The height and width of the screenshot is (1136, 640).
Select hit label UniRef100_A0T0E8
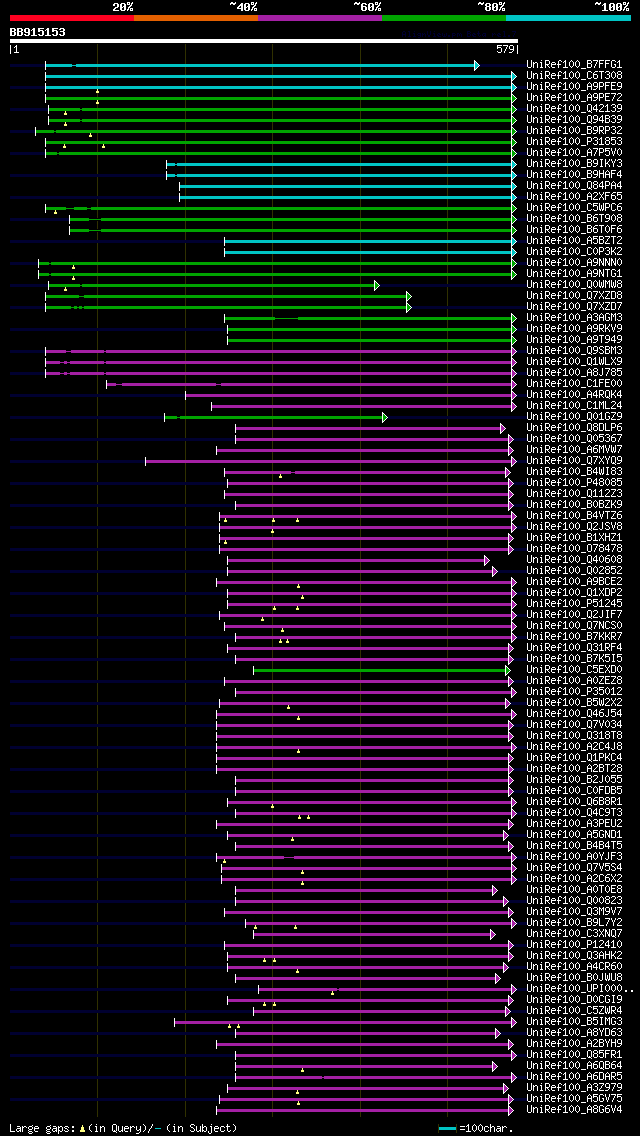click(574, 890)
